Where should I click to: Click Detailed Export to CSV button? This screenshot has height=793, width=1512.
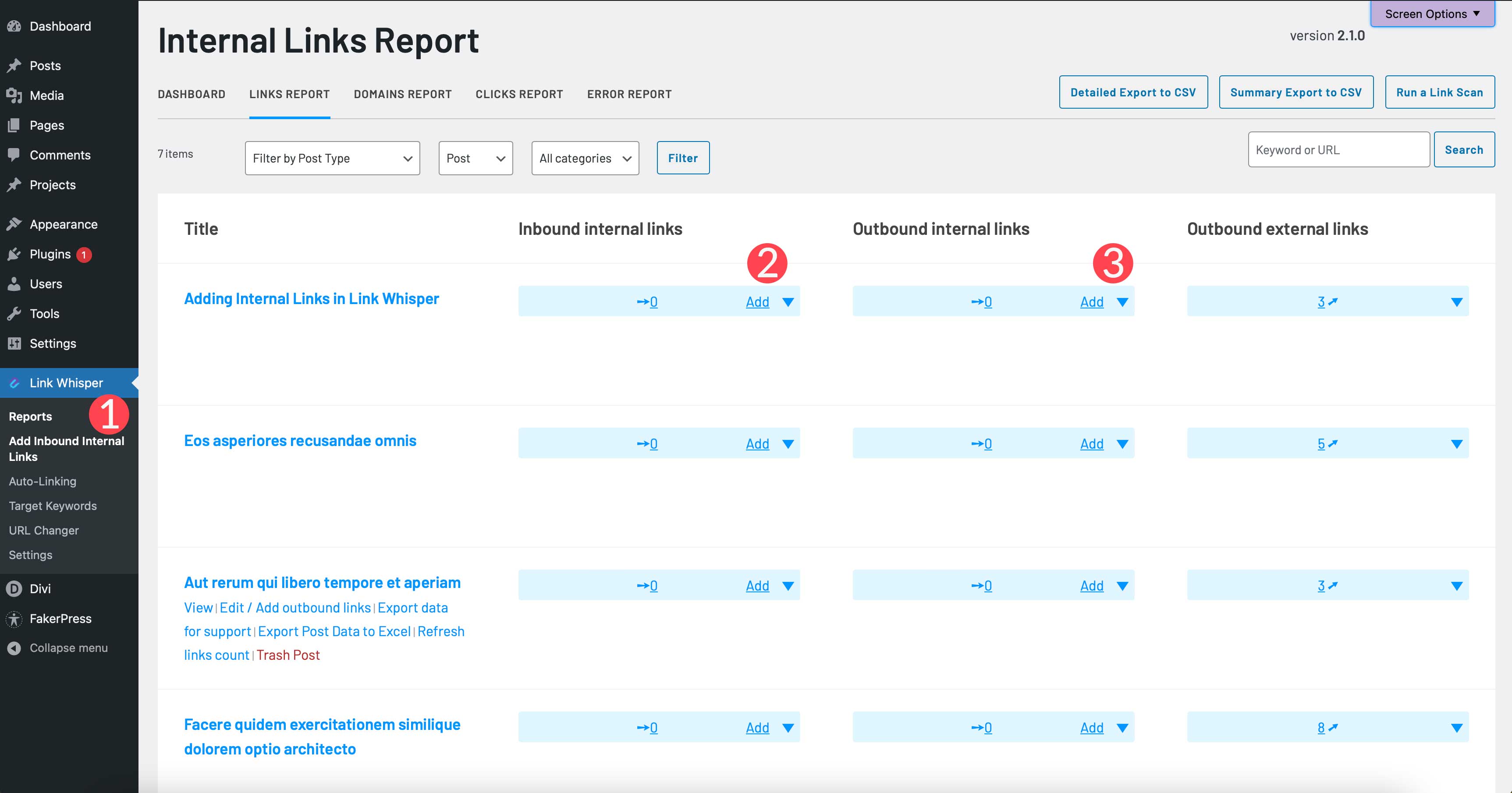point(1132,92)
